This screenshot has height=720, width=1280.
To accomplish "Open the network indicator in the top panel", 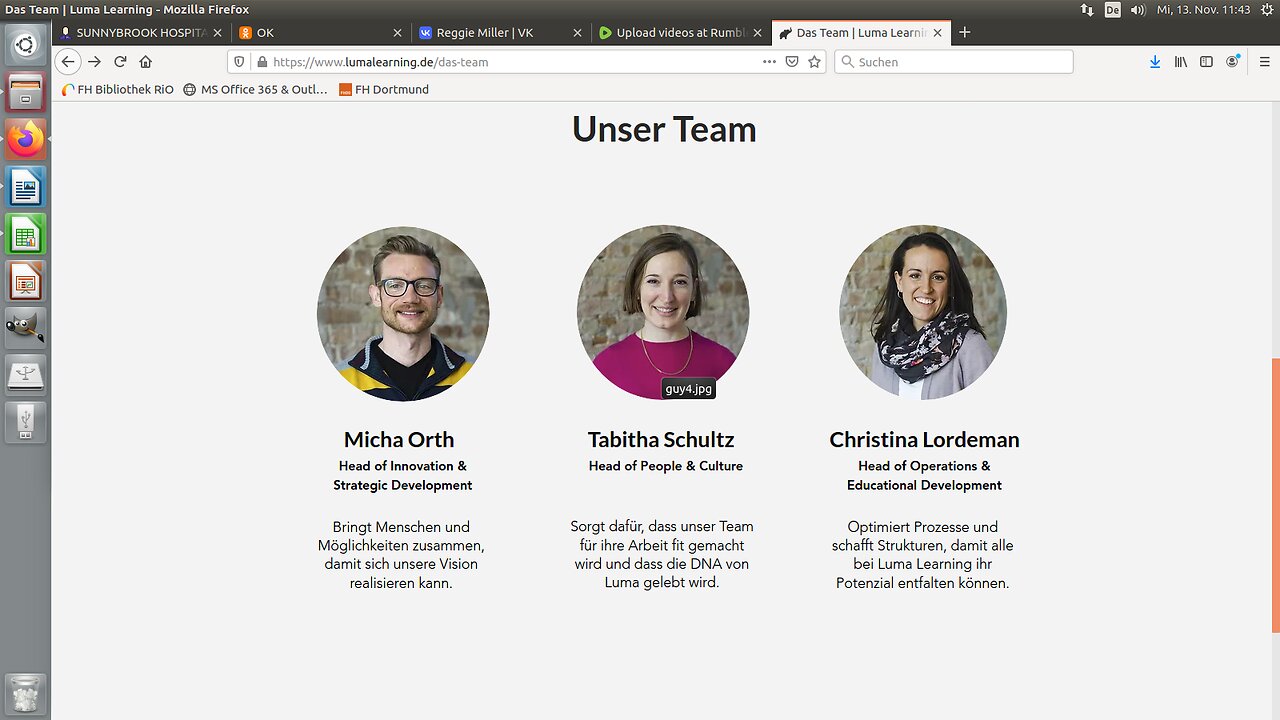I will 1088,9.
